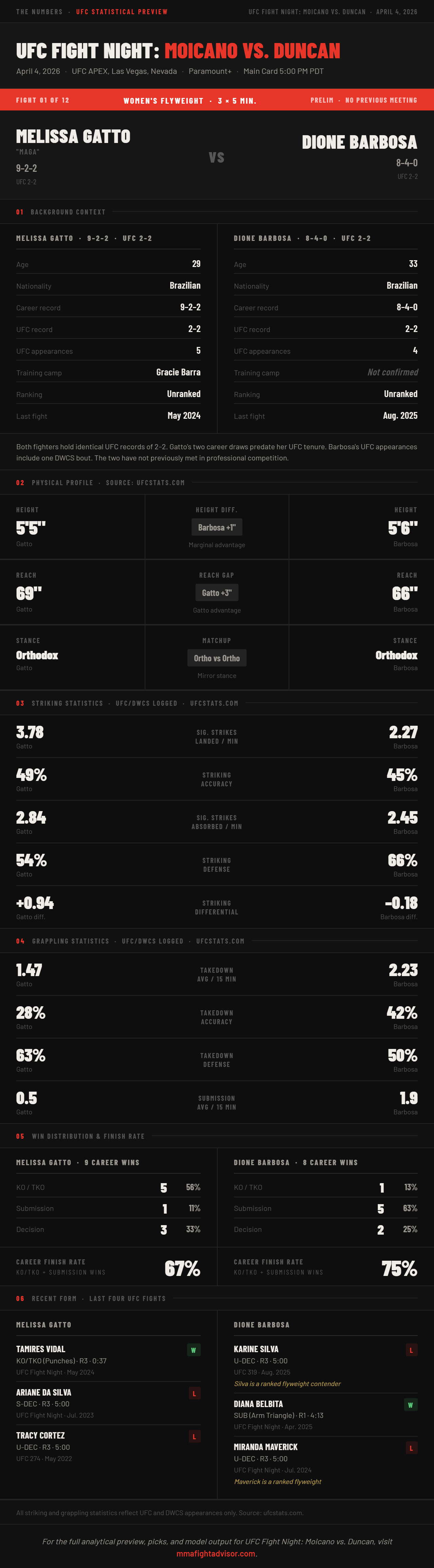434x1568 pixels.
Task: Click the Gracie Barra training camp value
Action: tap(178, 372)
